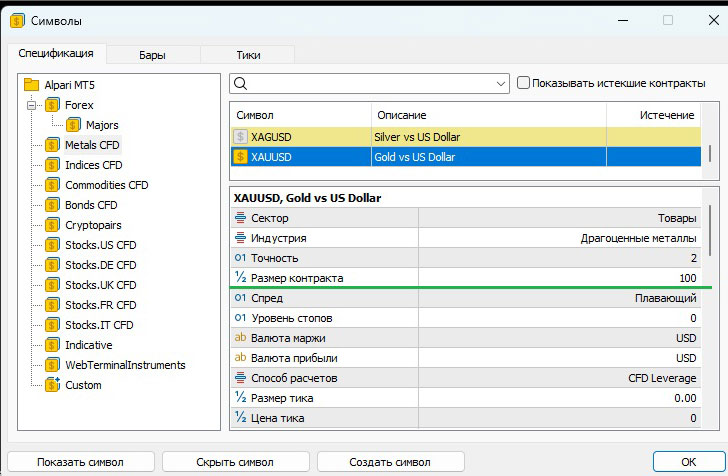Click the specification list vertical scrollbar
Screen dimensions: 728x476
tap(711, 240)
